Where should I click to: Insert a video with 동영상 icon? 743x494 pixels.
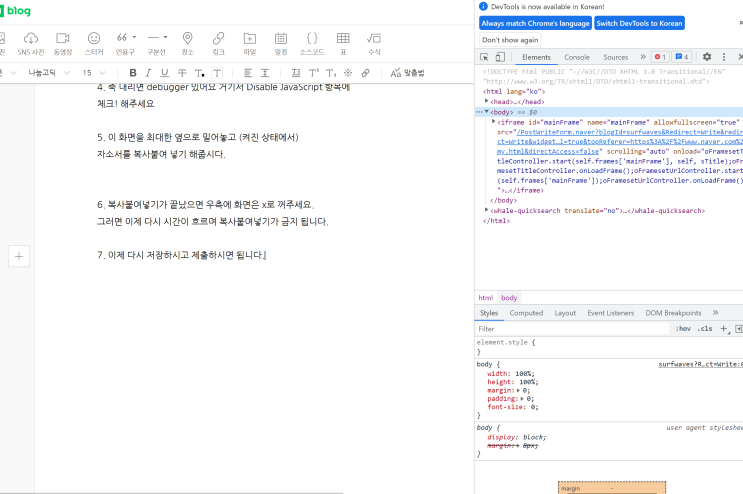[x=63, y=38]
